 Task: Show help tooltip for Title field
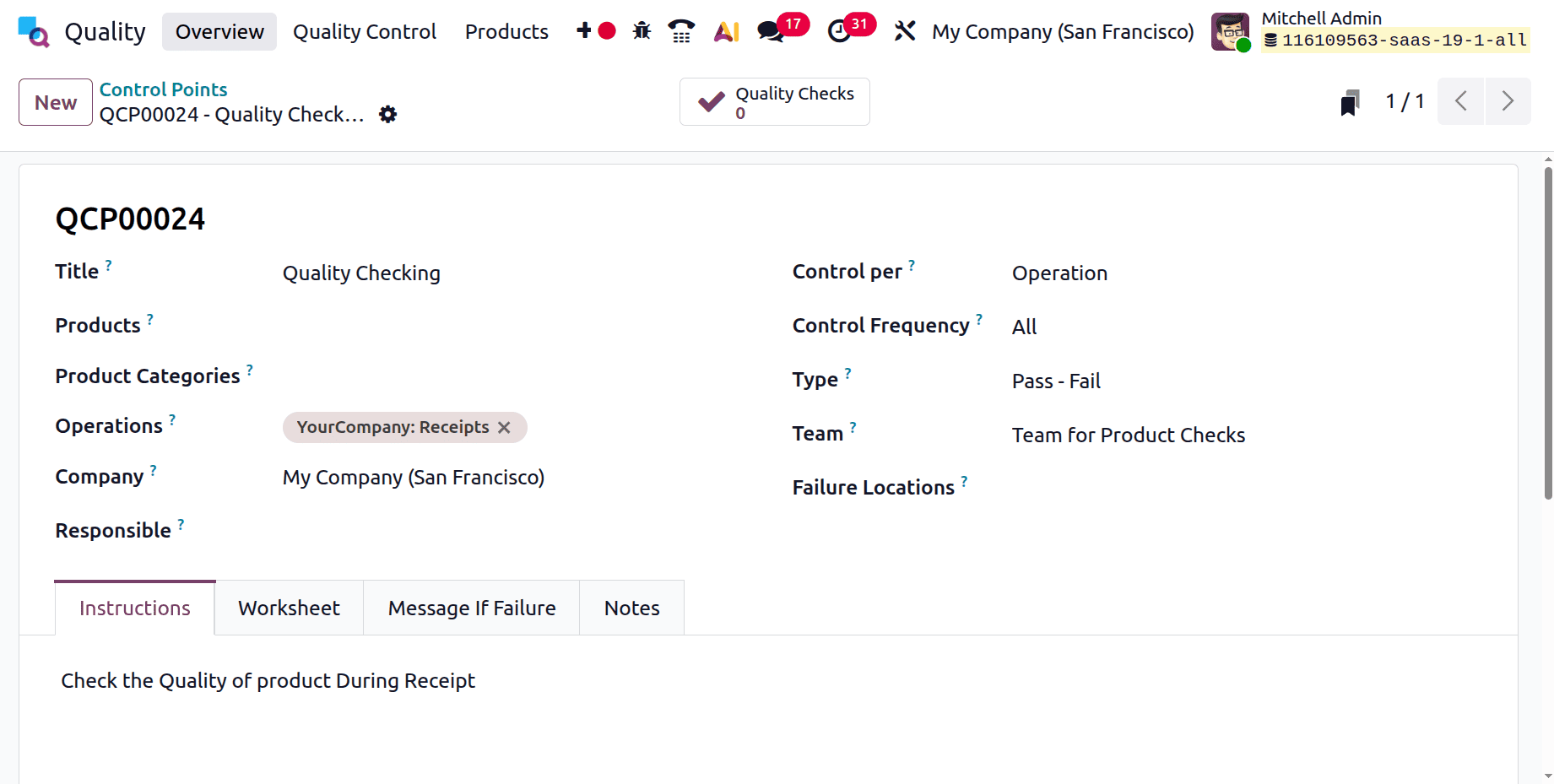coord(108,265)
